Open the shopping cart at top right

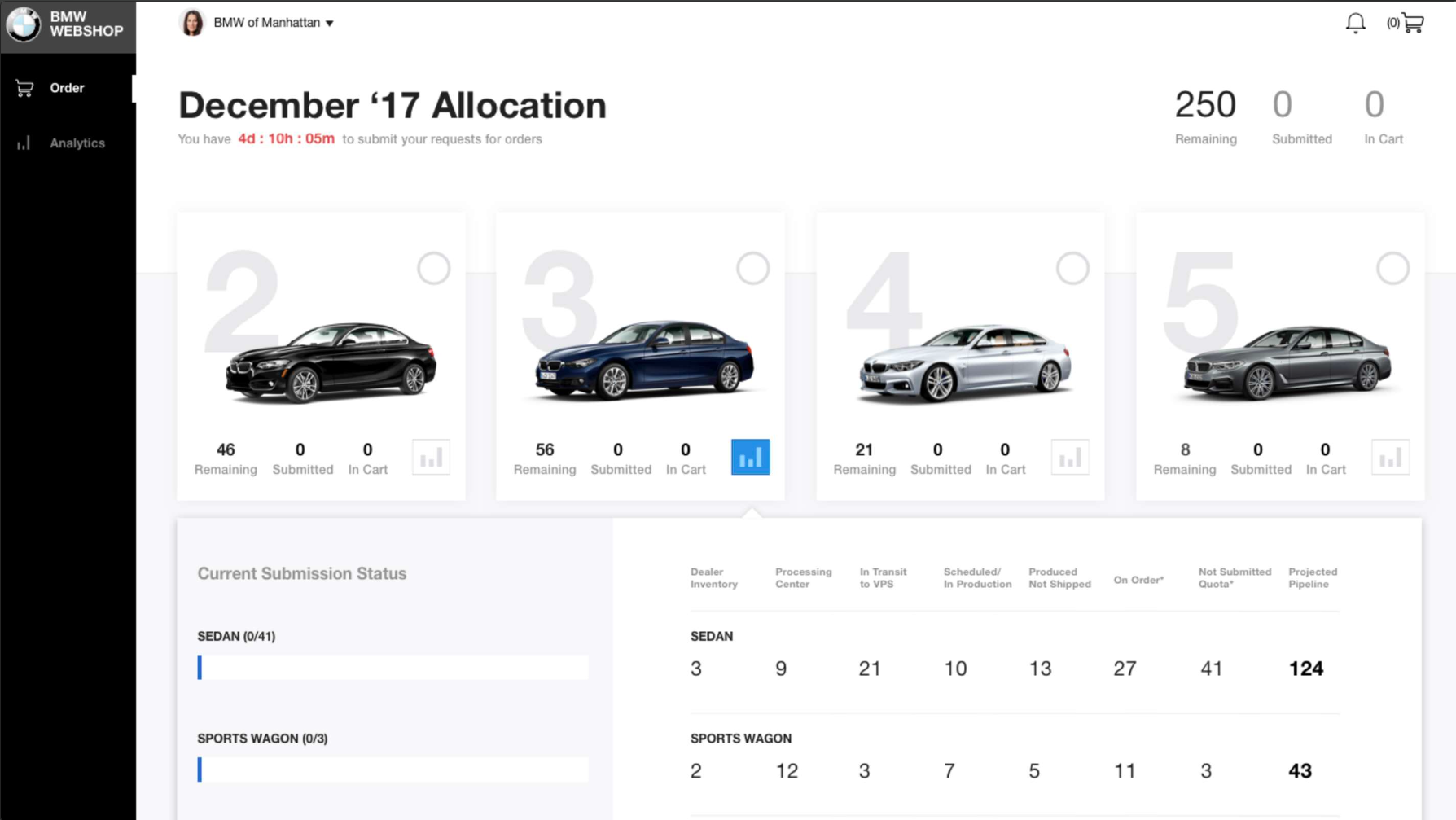click(1413, 23)
